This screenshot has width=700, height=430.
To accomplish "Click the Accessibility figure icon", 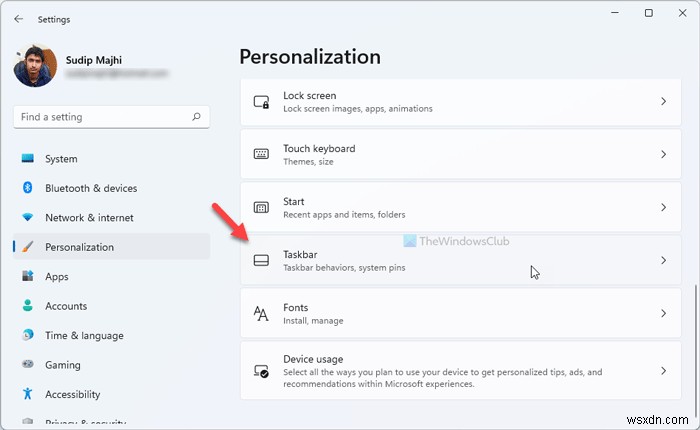I will 27,394.
